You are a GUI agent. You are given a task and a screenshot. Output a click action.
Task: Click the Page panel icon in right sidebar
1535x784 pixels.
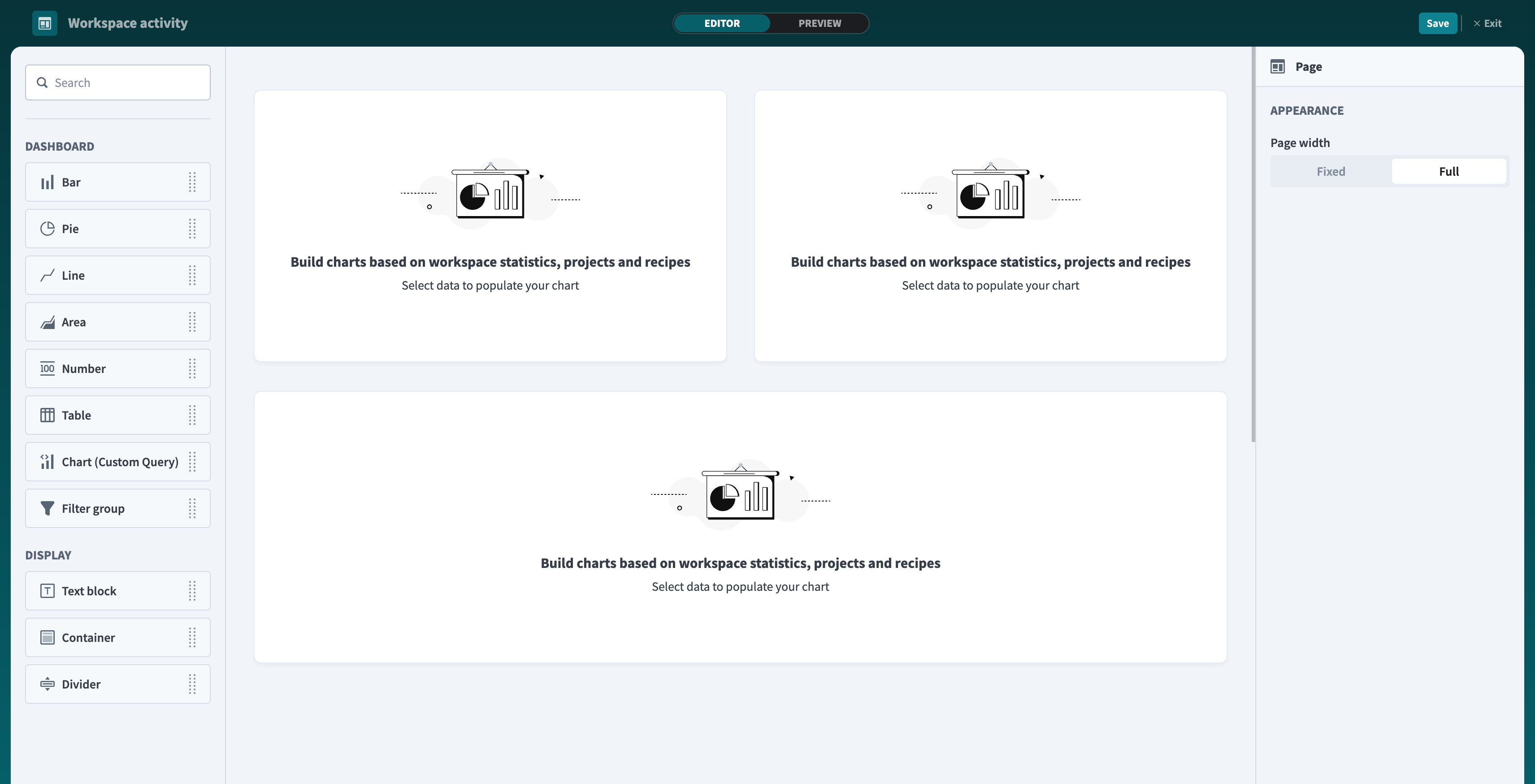[x=1278, y=66]
